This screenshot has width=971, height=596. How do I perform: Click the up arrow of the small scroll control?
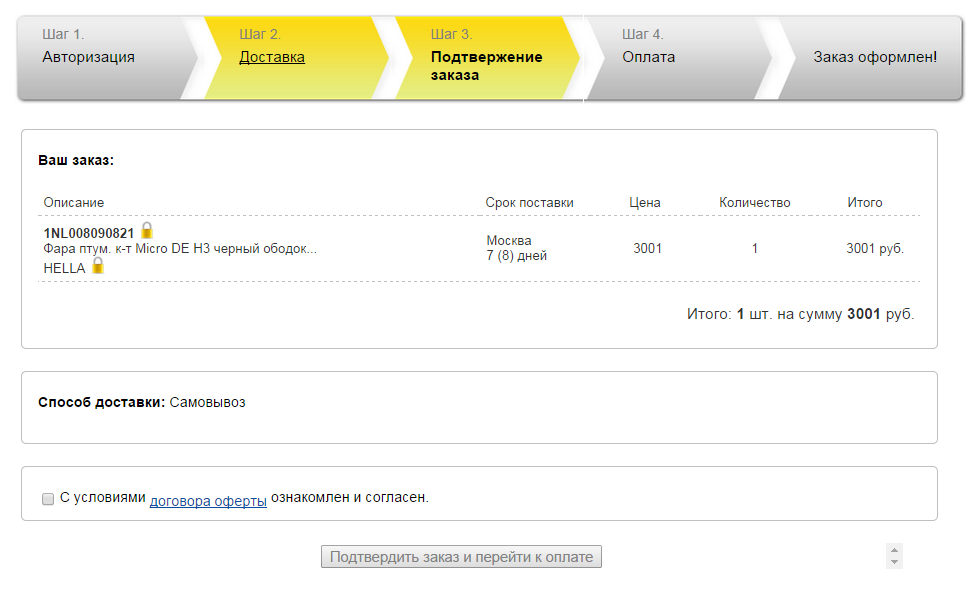coord(894,550)
